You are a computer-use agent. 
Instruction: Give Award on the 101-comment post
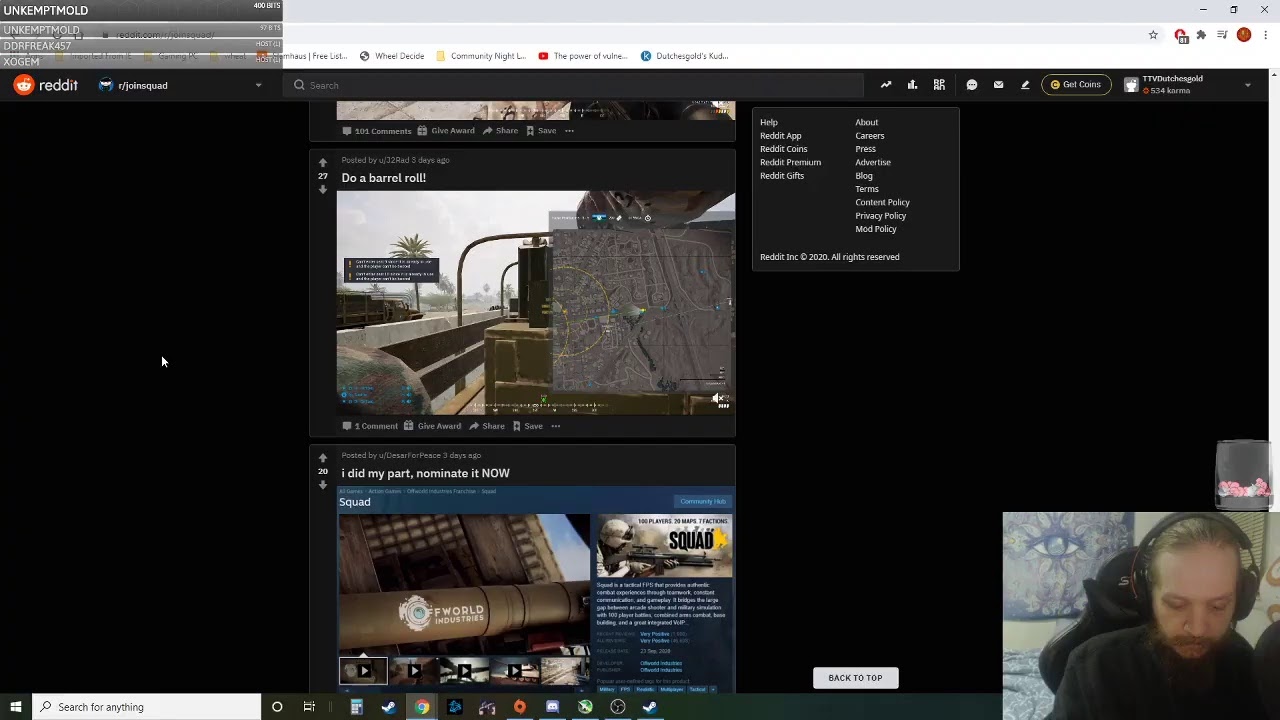446,131
